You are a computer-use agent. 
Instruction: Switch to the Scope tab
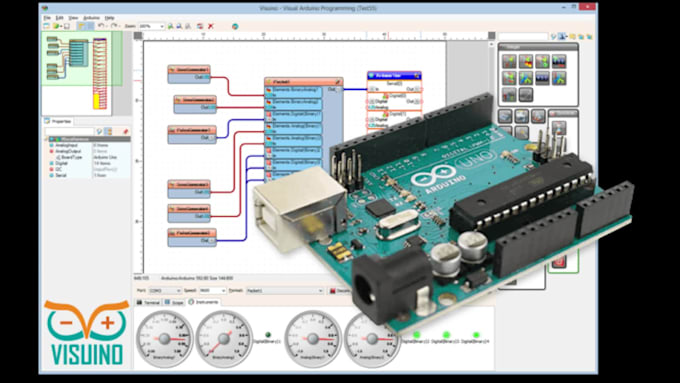[x=174, y=302]
